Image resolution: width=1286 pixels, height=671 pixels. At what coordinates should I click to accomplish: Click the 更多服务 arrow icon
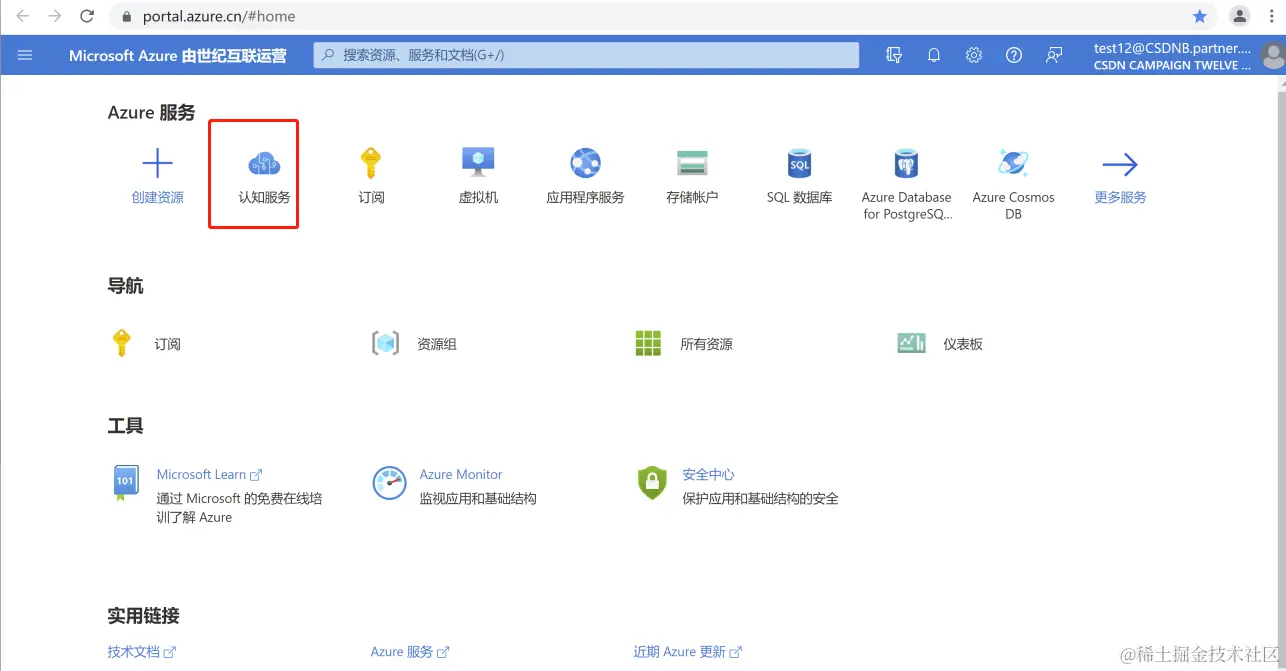pos(1120,163)
